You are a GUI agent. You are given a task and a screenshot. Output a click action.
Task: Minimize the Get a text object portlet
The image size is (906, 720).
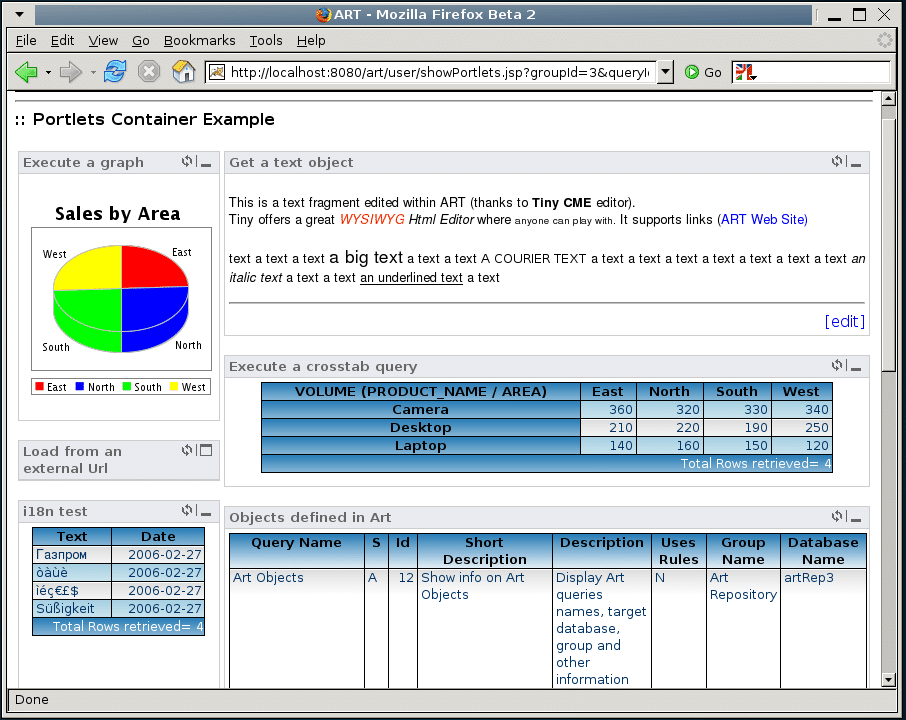point(856,164)
